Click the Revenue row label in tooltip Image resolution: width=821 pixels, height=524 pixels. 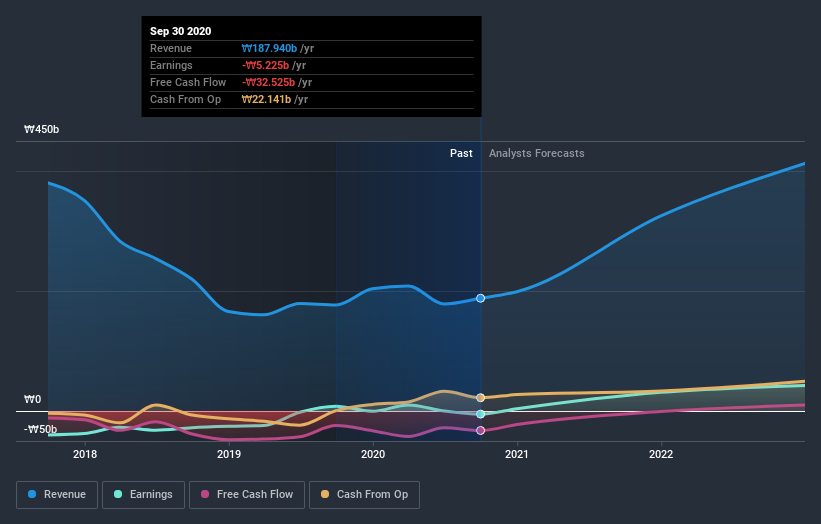[171, 48]
